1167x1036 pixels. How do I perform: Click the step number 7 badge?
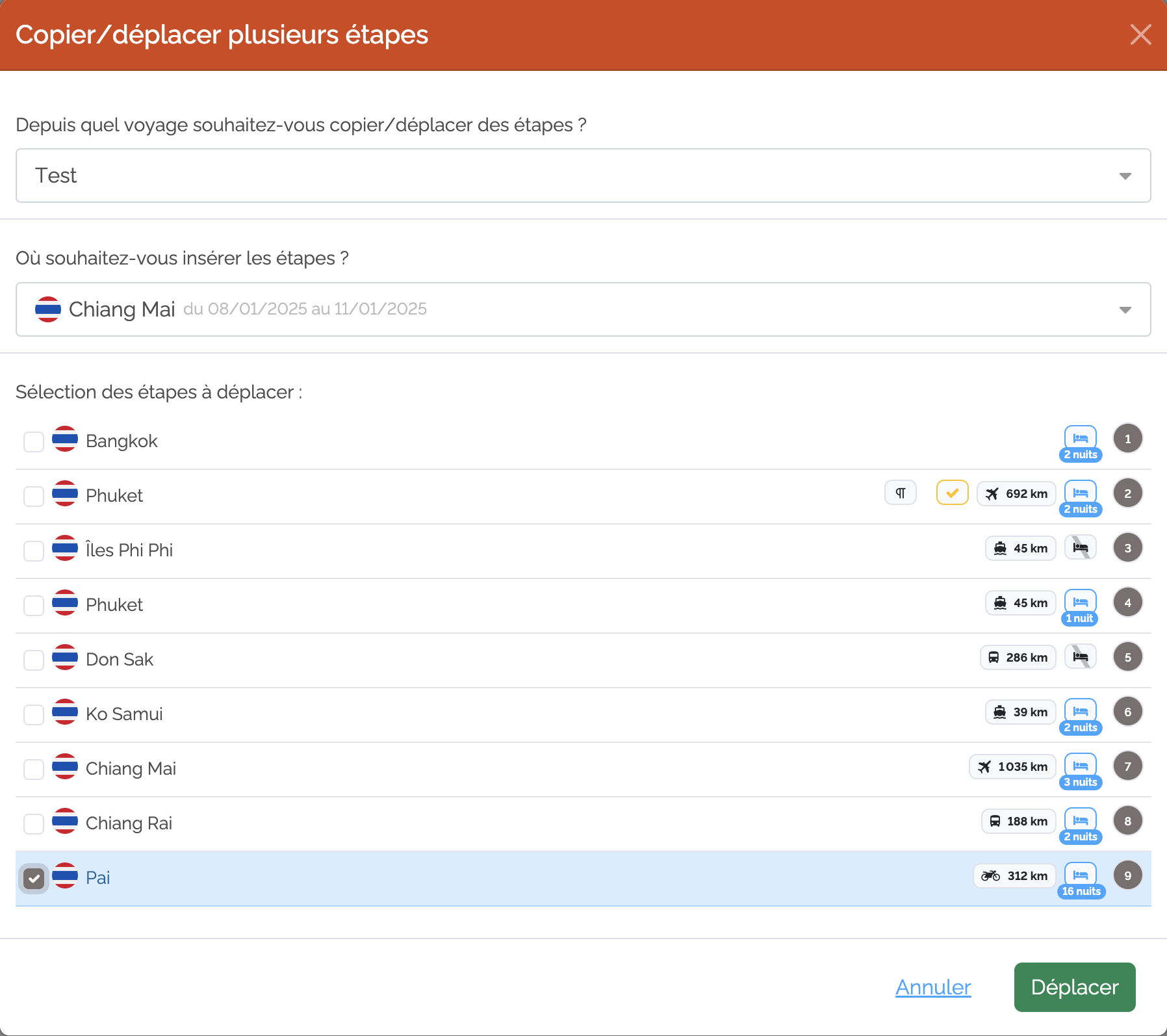pyautogui.click(x=1128, y=766)
